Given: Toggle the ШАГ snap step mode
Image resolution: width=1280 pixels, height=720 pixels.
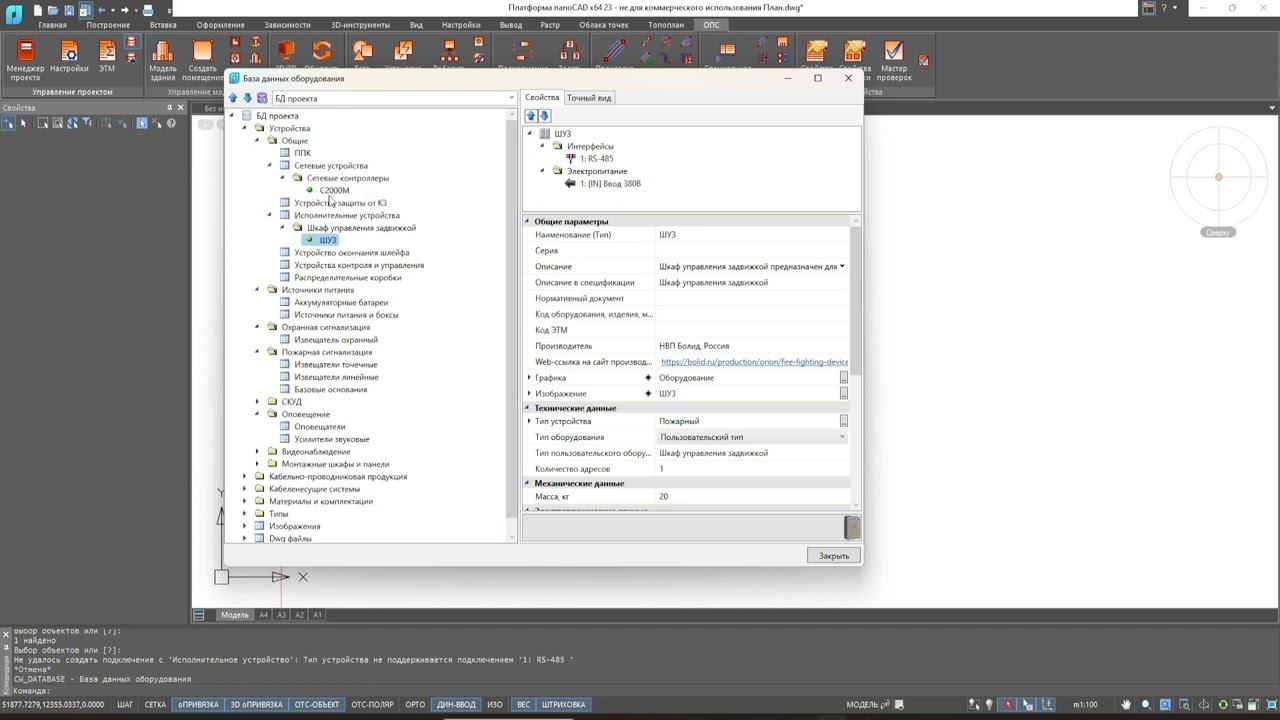Looking at the screenshot, I should pos(125,705).
